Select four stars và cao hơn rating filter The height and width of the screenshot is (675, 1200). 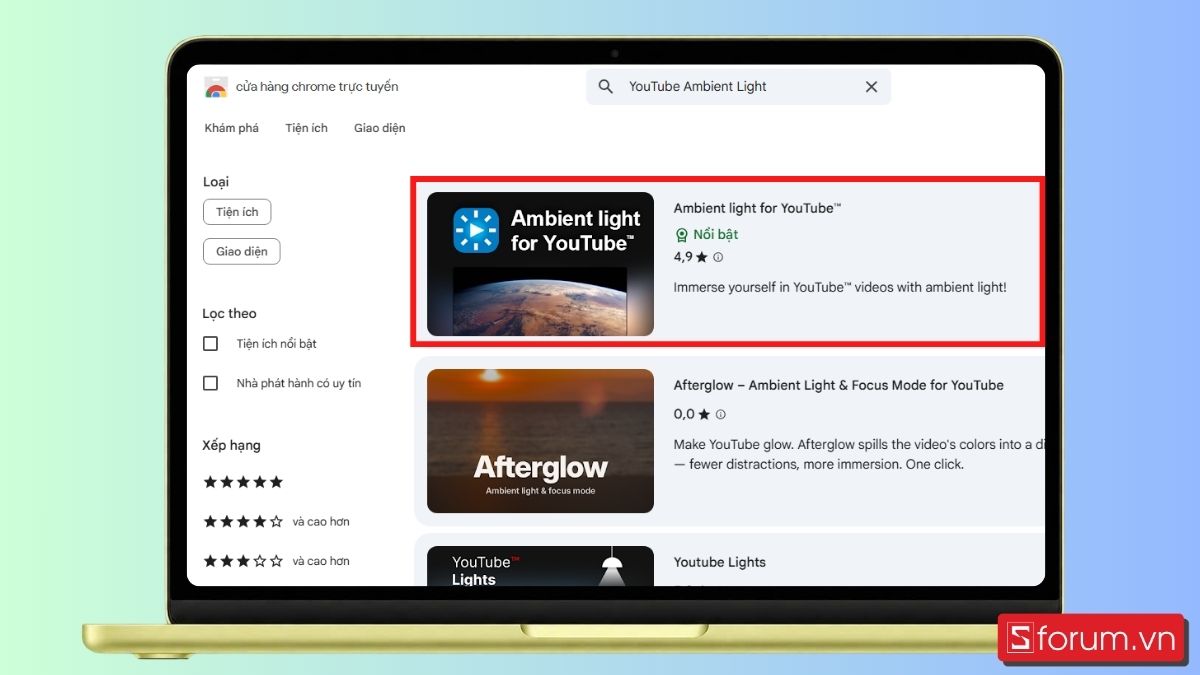[x=276, y=522]
